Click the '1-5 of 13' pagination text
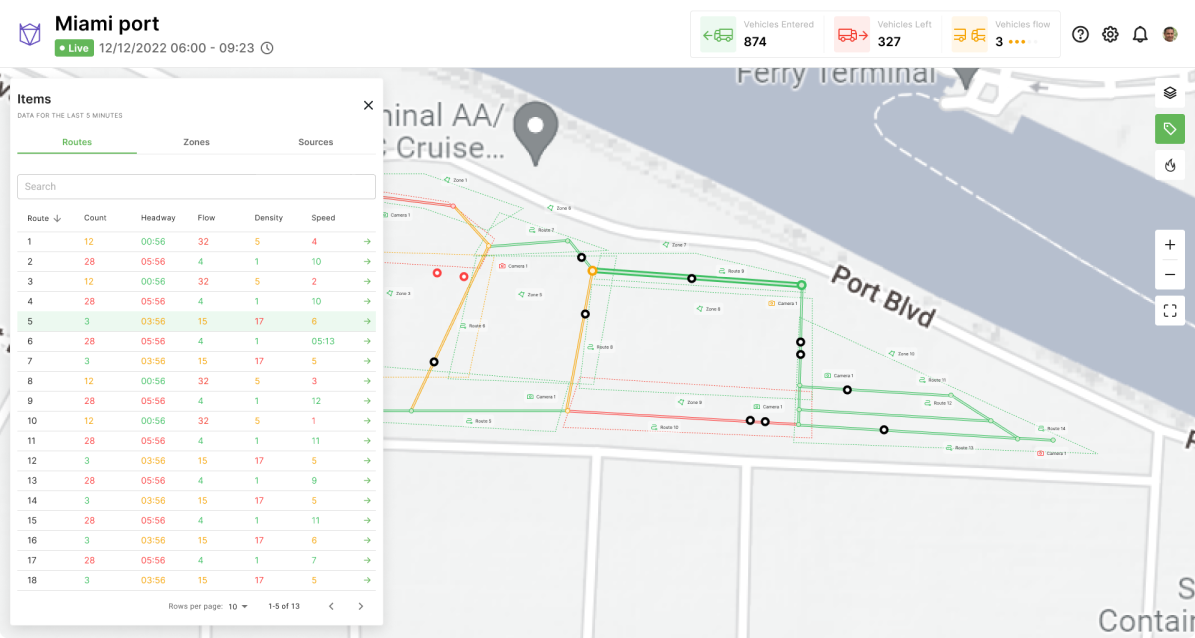Image resolution: width=1195 pixels, height=638 pixels. (284, 606)
